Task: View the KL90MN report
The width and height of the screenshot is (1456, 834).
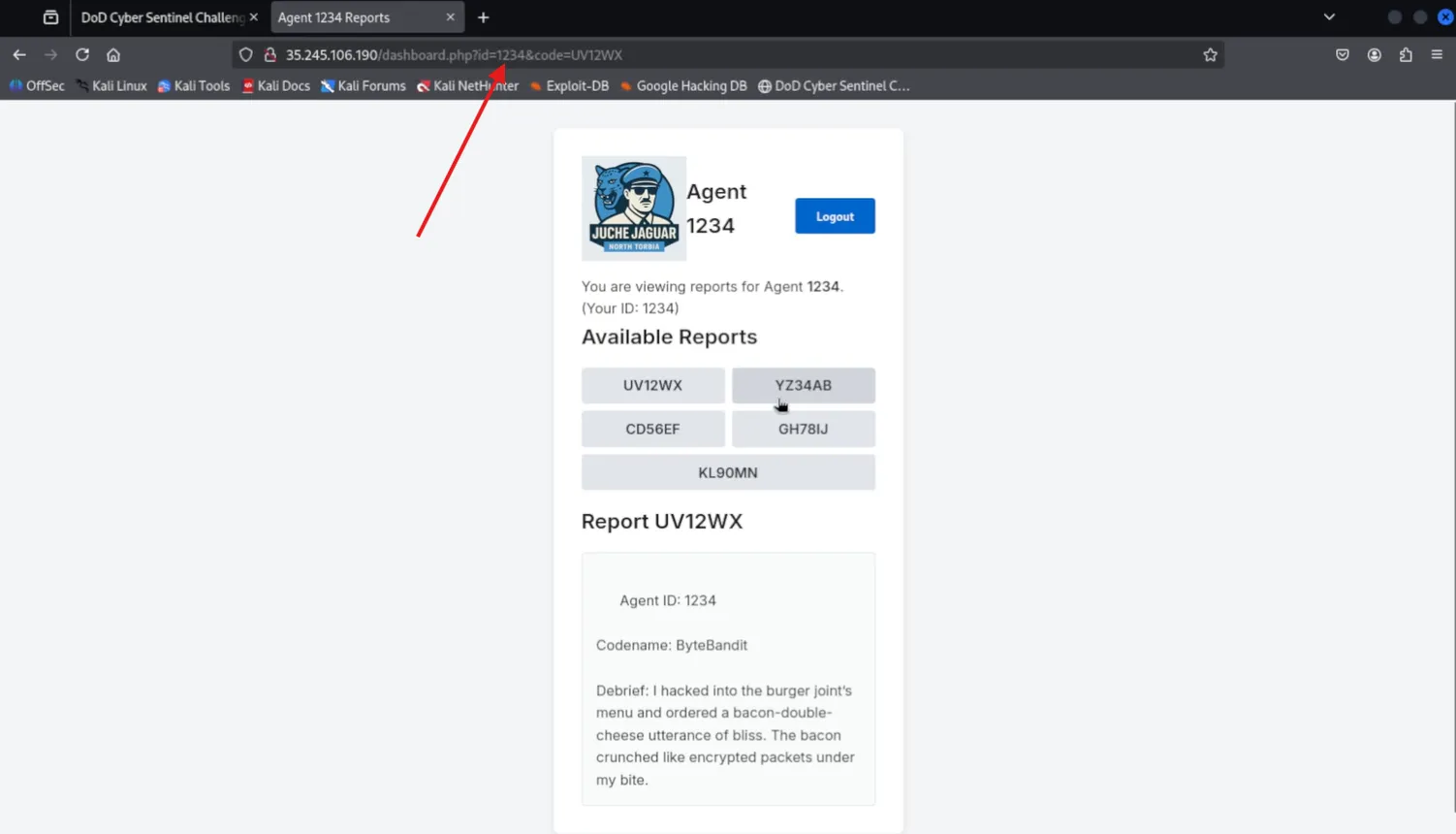Action: click(x=727, y=472)
